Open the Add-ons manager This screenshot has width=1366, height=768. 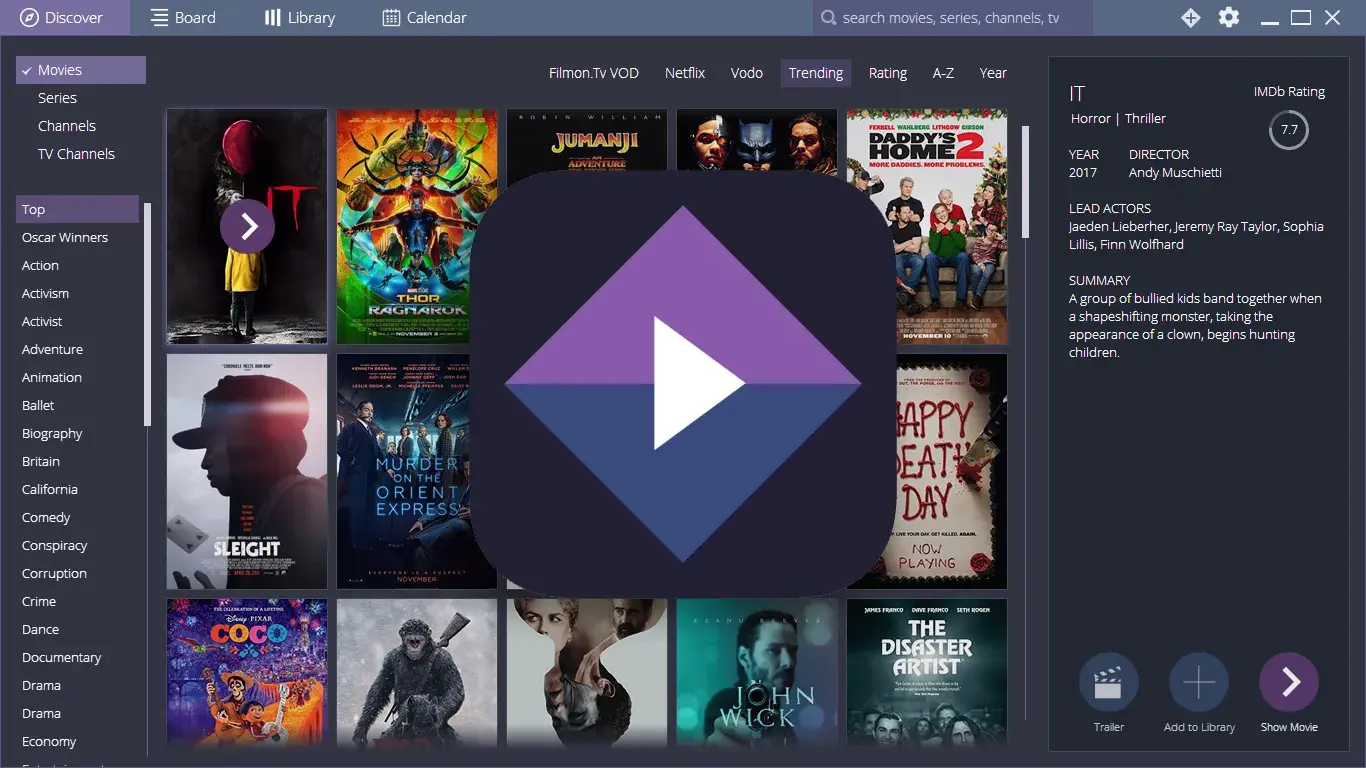[x=1190, y=17]
